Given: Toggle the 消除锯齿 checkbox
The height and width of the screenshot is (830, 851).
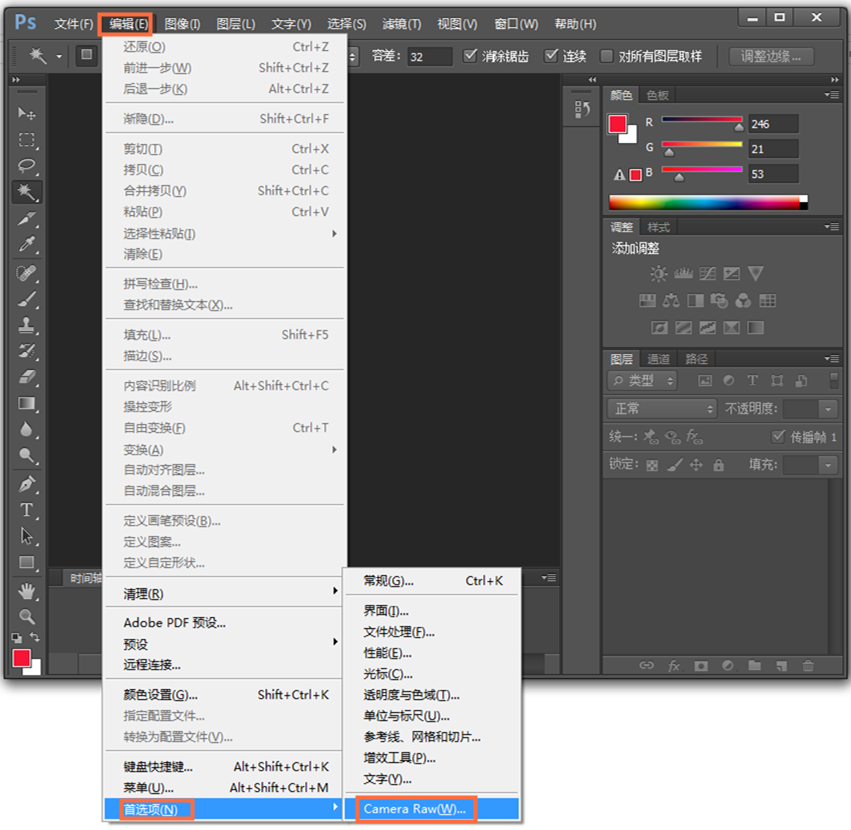Looking at the screenshot, I should click(470, 56).
